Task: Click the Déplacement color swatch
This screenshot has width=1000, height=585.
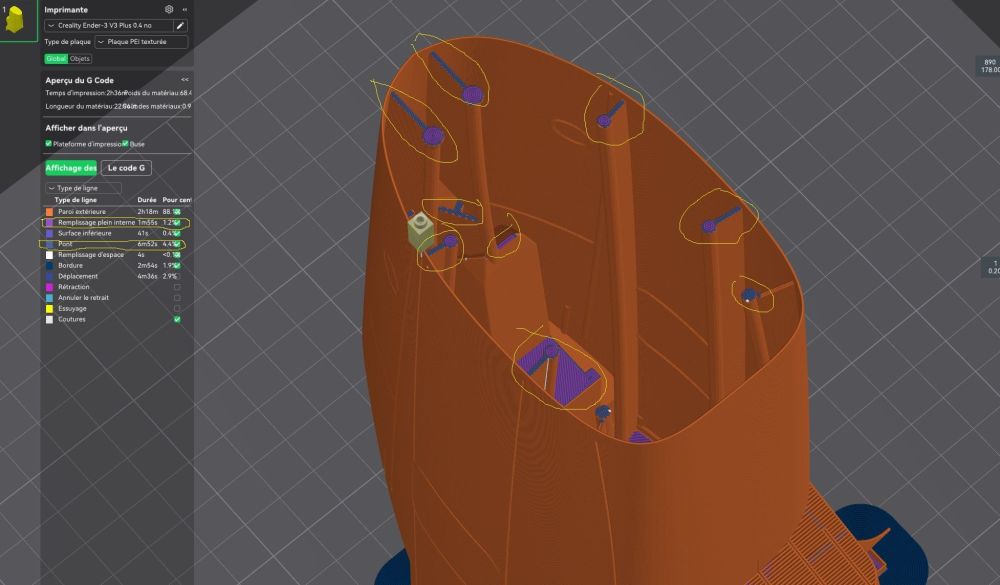Action: coord(50,276)
